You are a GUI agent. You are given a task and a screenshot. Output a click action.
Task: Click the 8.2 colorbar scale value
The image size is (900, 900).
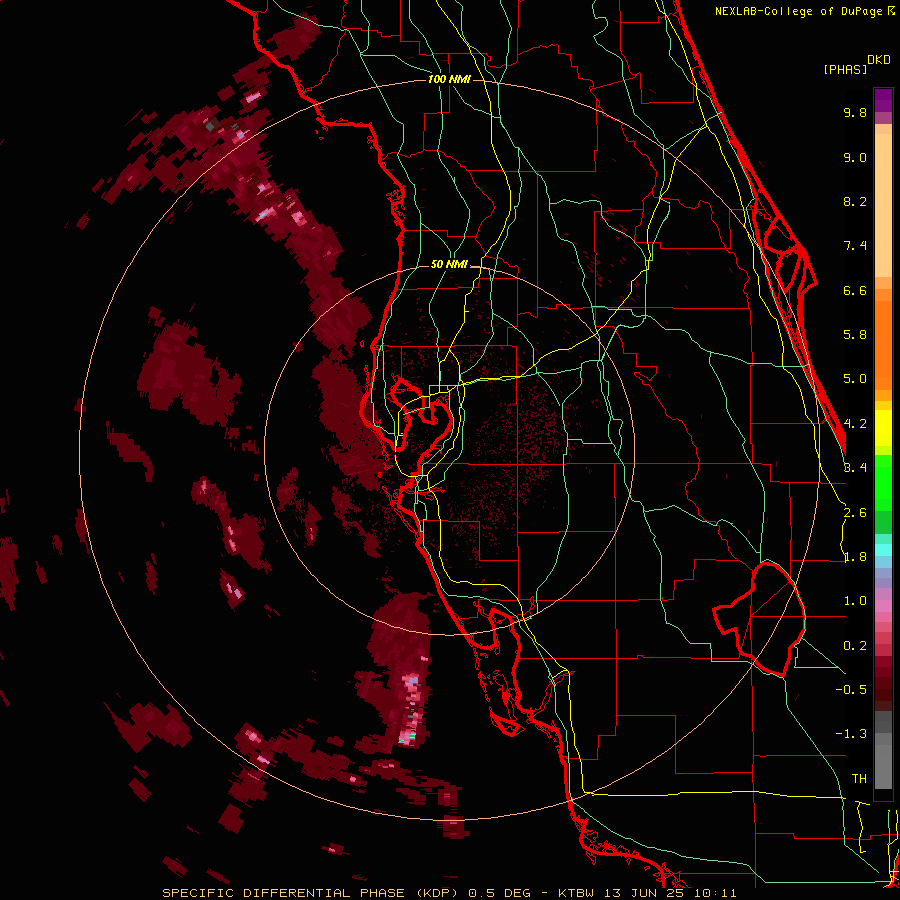pyautogui.click(x=855, y=201)
